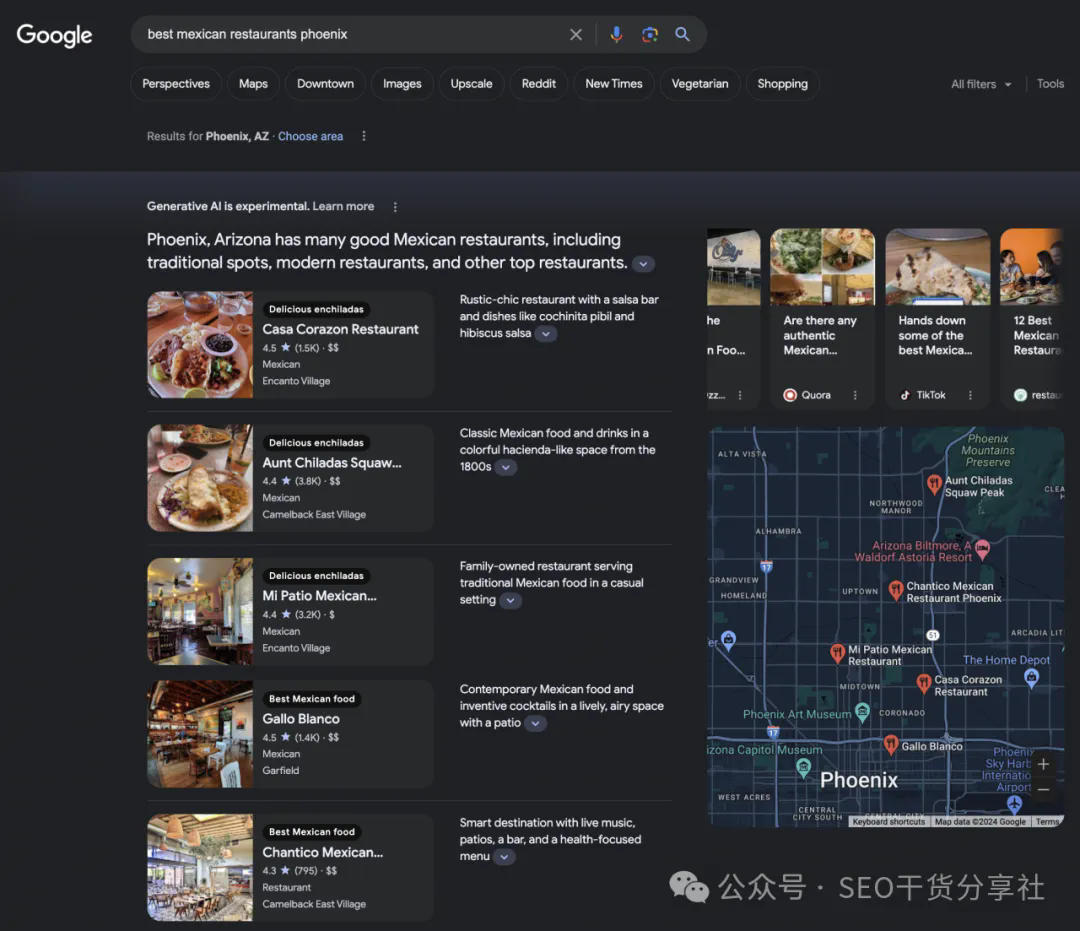Click the Quora source icon

point(790,395)
